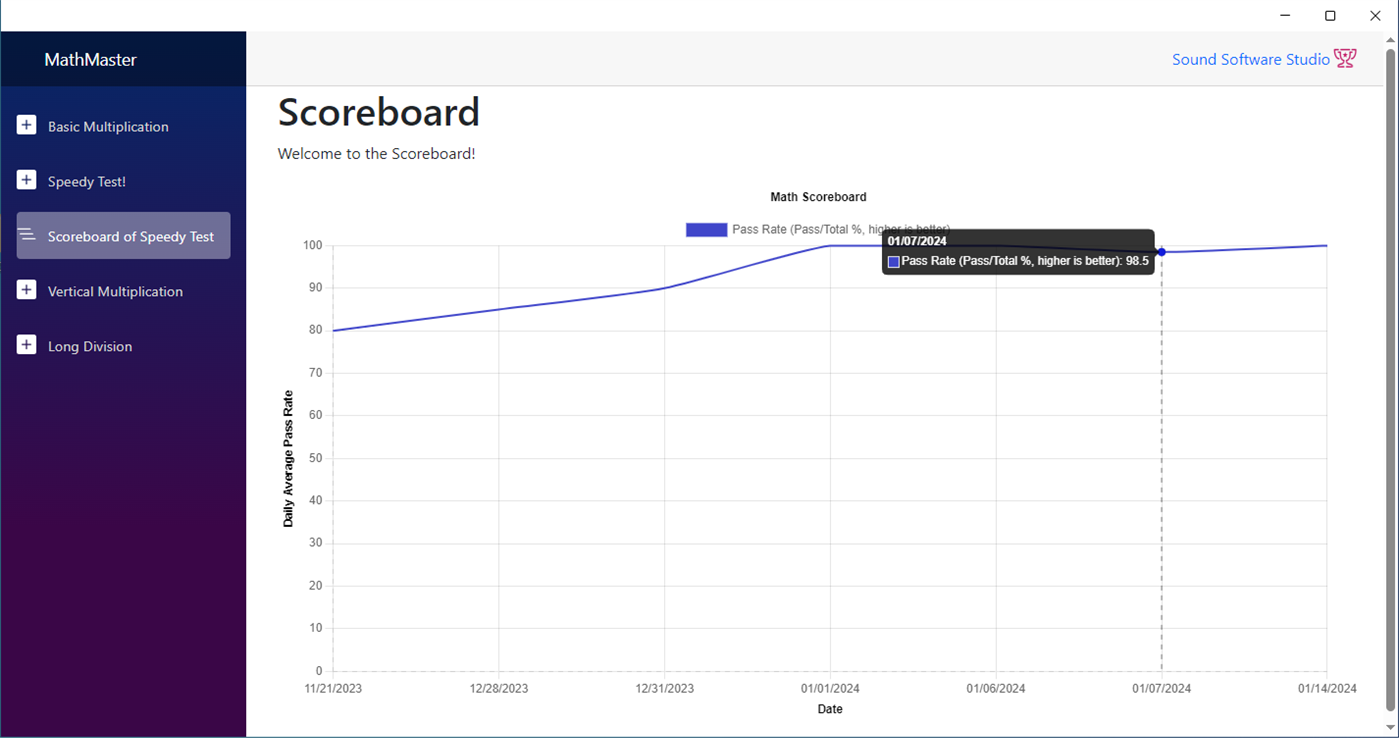This screenshot has width=1399, height=738.
Task: Click the 01/07/2024 data point on the chart
Action: tap(1161, 252)
